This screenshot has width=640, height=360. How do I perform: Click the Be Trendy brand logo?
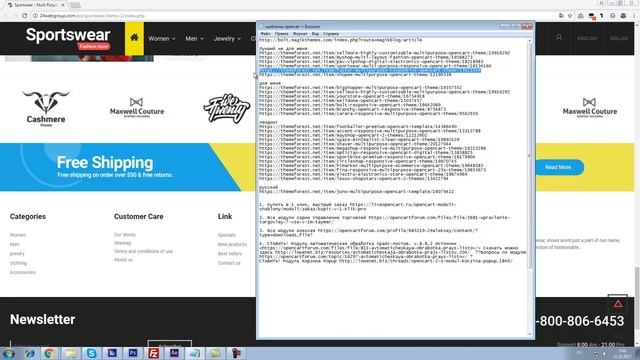click(227, 109)
